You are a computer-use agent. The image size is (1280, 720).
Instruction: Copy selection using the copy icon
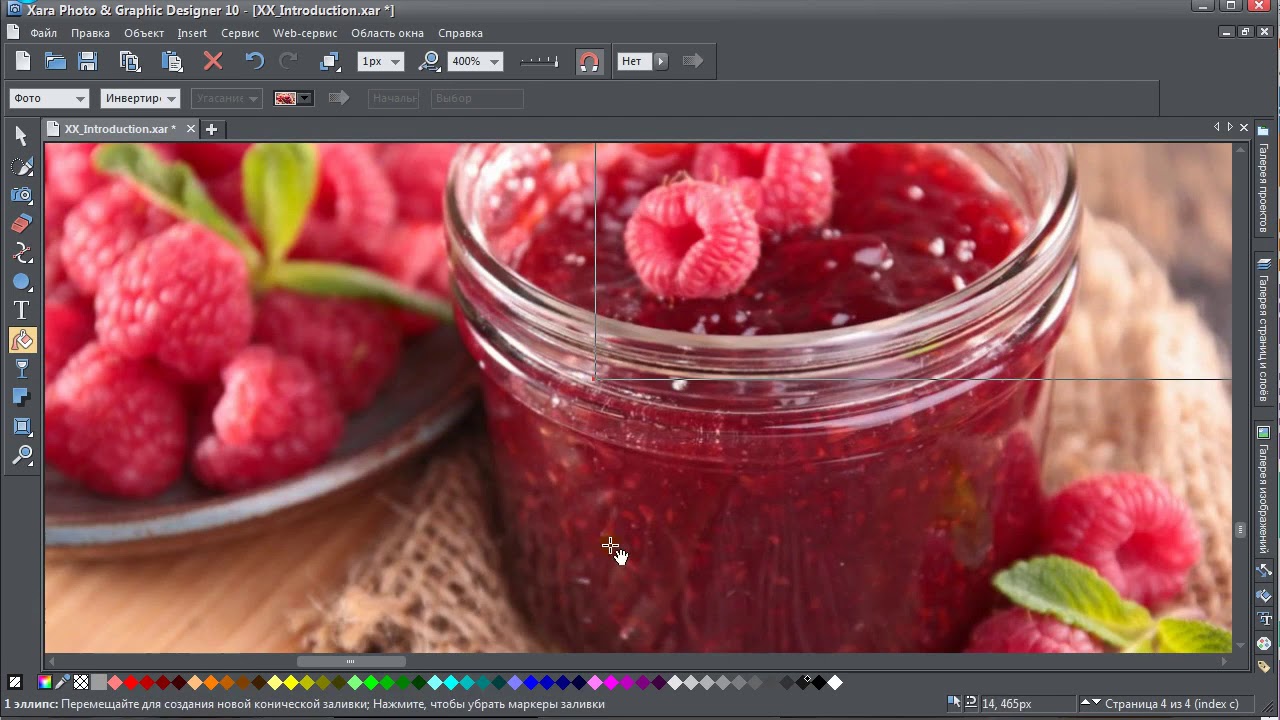pyautogui.click(x=130, y=61)
